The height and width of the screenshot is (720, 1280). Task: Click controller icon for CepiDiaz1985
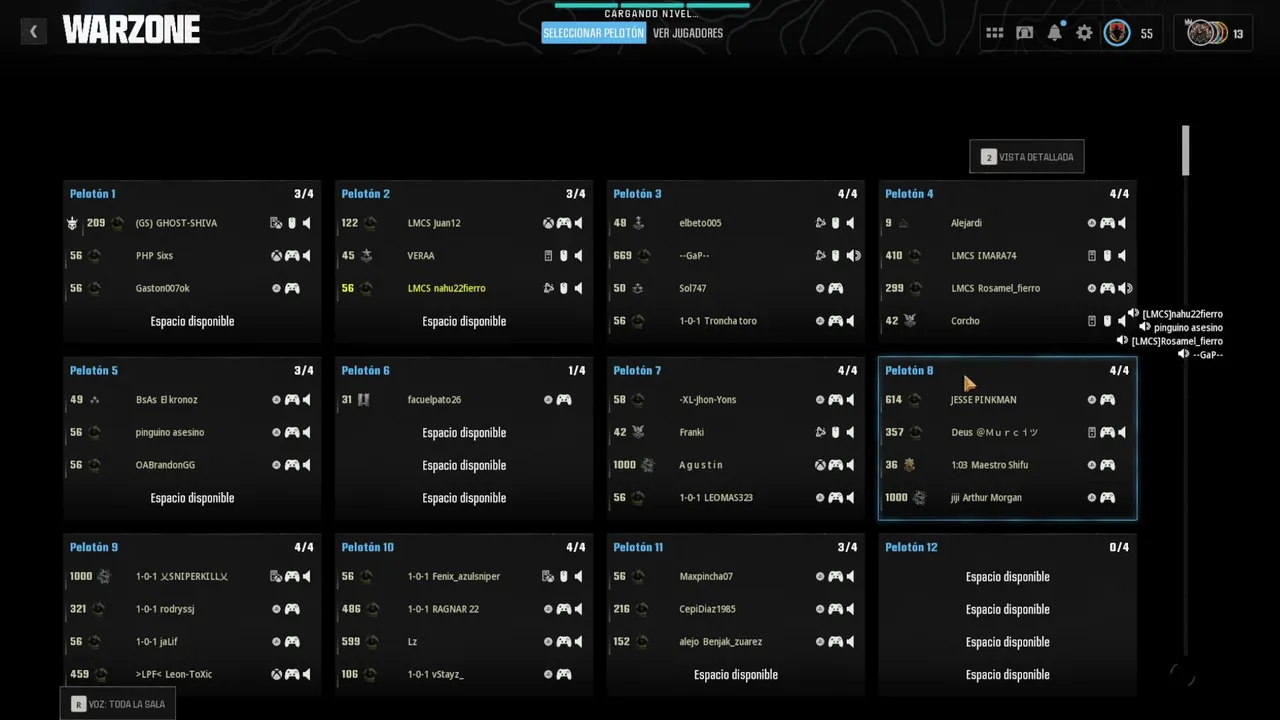[x=835, y=609]
